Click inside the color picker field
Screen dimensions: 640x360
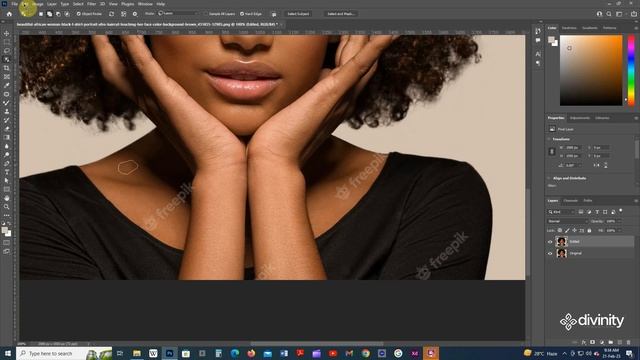(x=591, y=70)
